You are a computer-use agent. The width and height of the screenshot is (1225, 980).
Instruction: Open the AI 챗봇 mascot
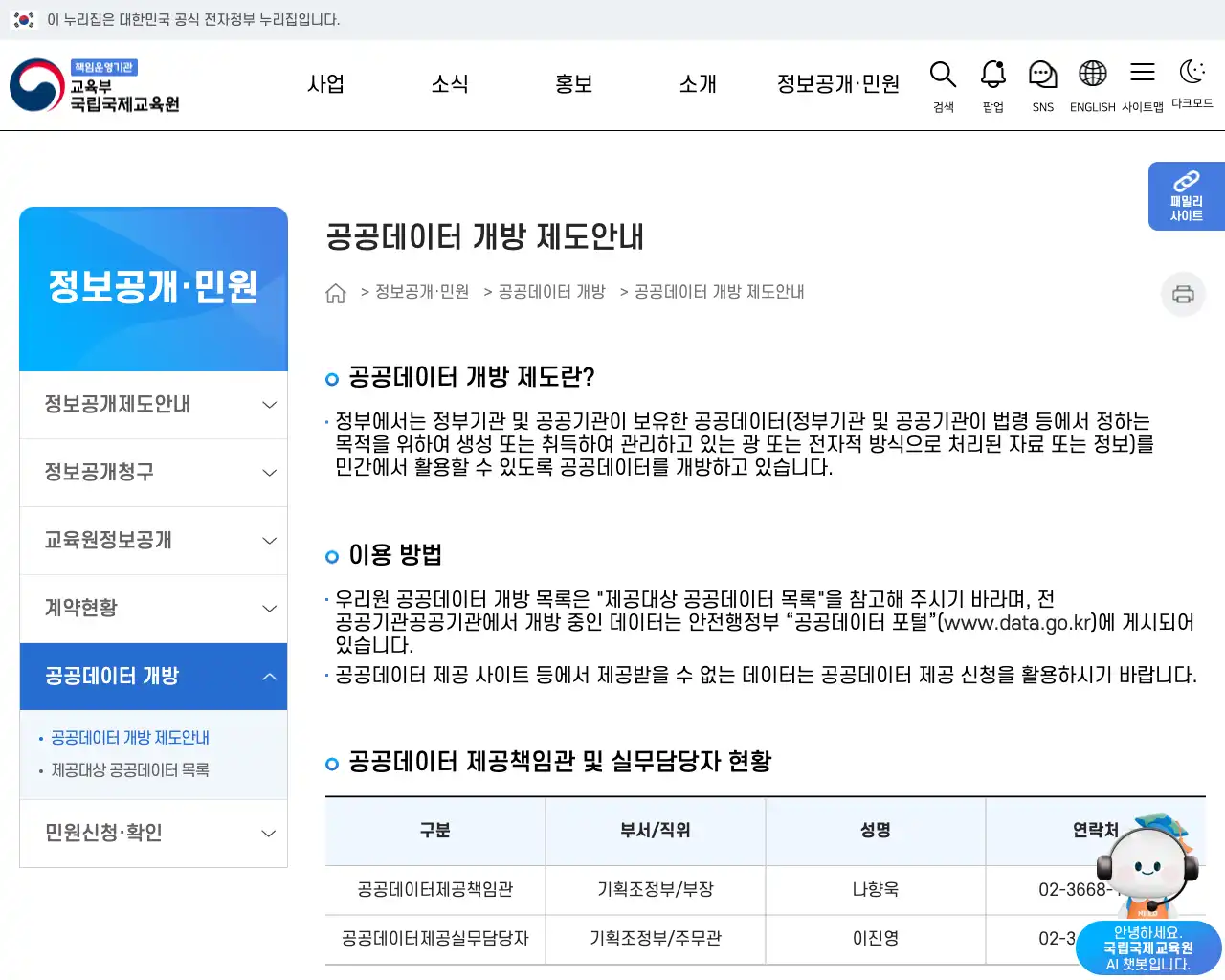1148,895
